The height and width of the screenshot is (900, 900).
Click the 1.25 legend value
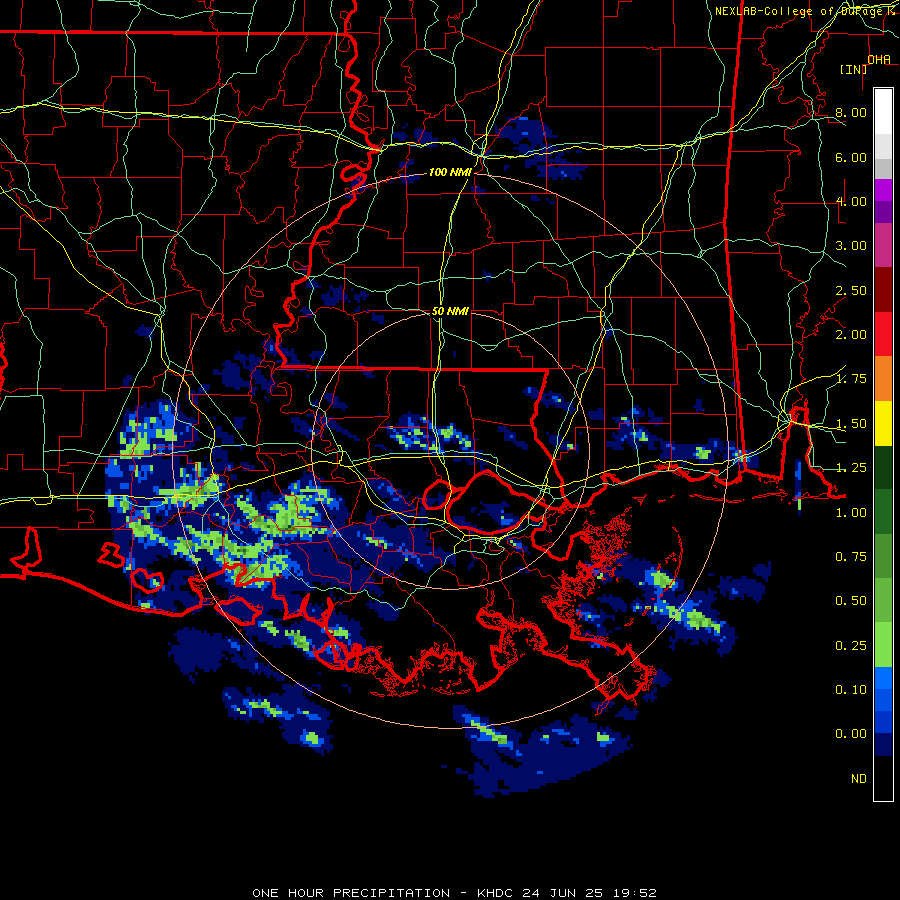tap(851, 468)
